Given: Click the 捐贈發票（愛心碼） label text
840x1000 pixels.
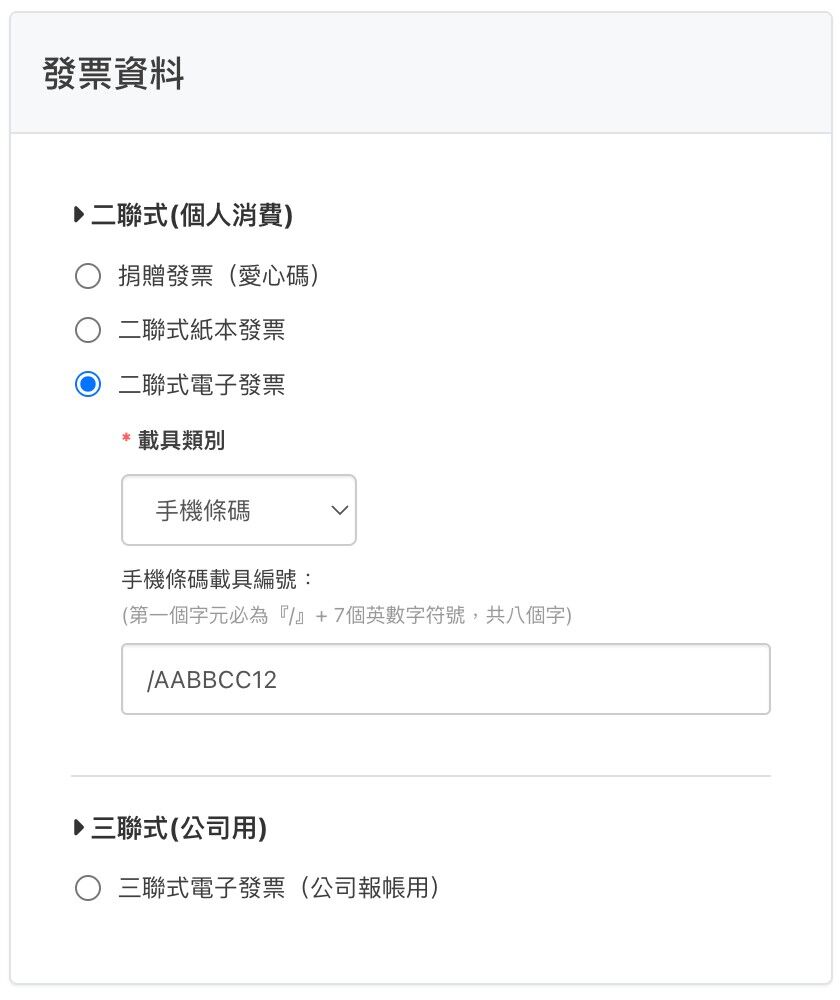Looking at the screenshot, I should pyautogui.click(x=218, y=276).
